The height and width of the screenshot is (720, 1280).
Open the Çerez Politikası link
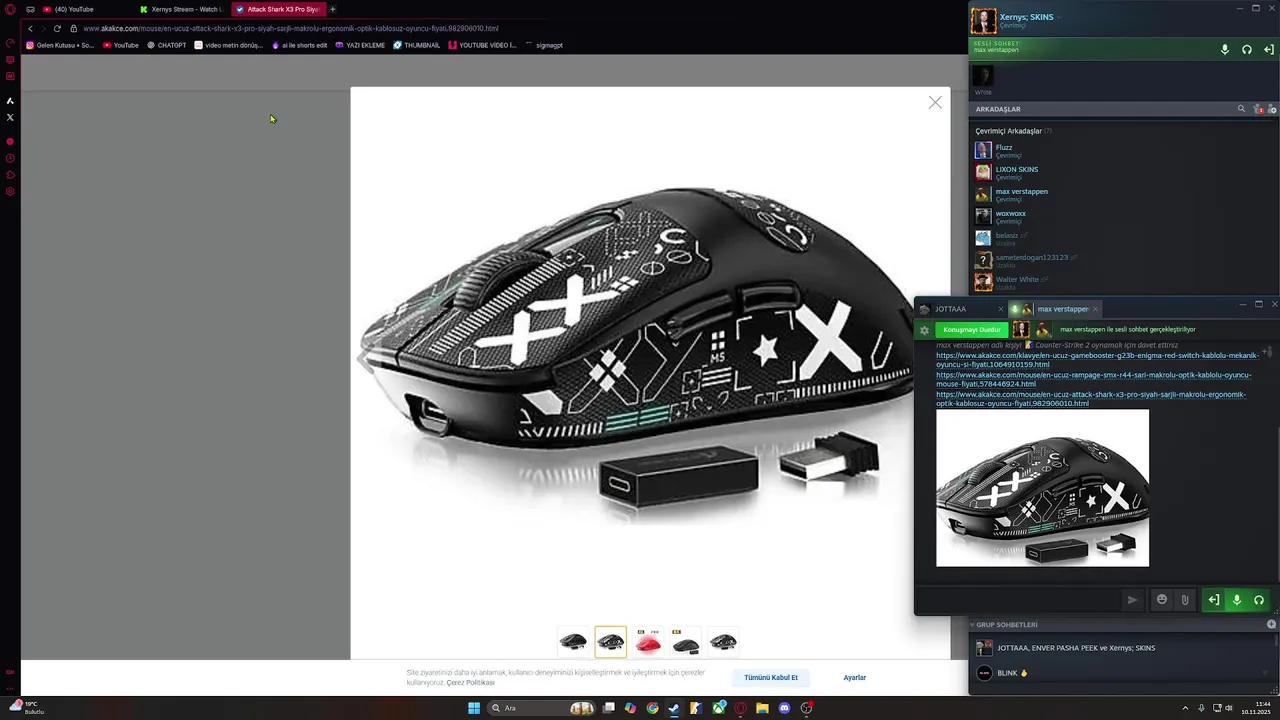click(x=470, y=682)
